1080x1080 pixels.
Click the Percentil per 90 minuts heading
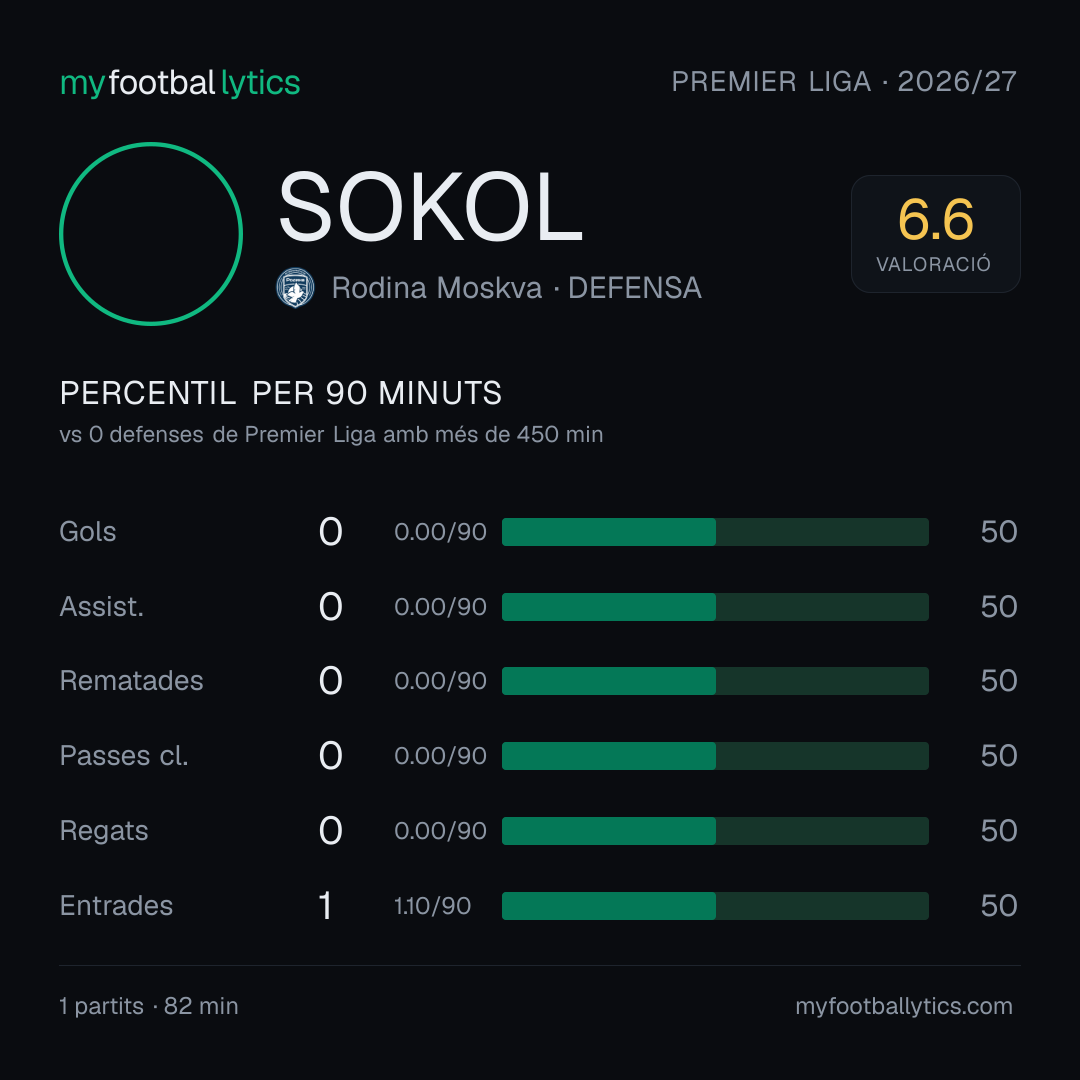[x=280, y=393]
